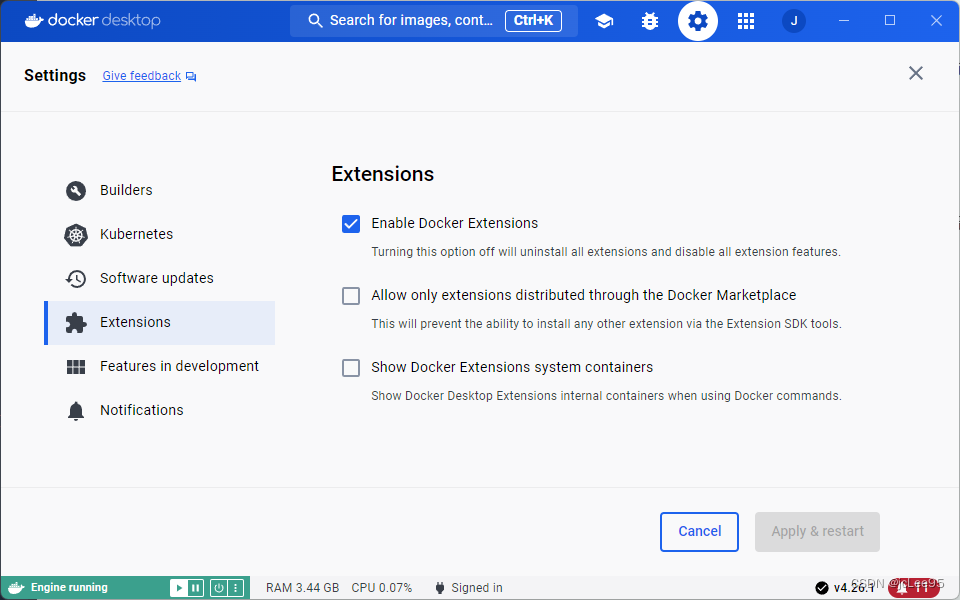Viewport: 960px width, 600px height.
Task: Open the Notifications settings section
Action: tap(159, 411)
